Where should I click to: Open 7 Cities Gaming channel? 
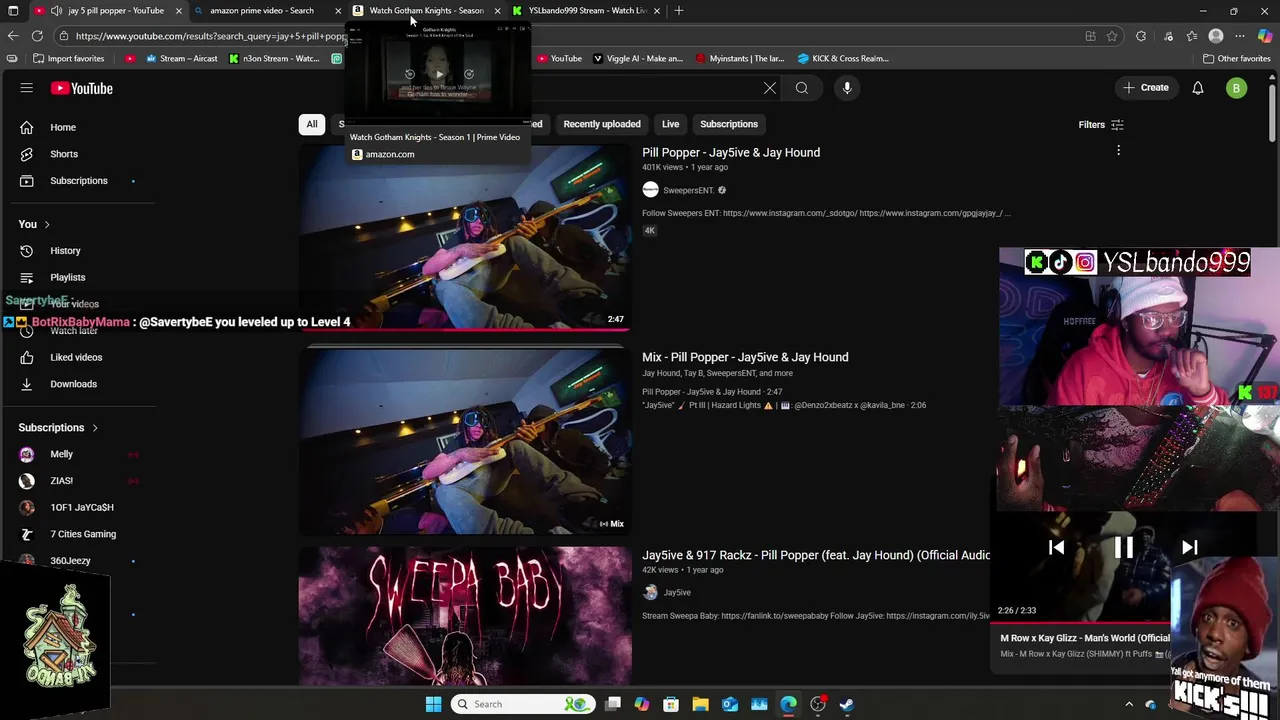(83, 534)
